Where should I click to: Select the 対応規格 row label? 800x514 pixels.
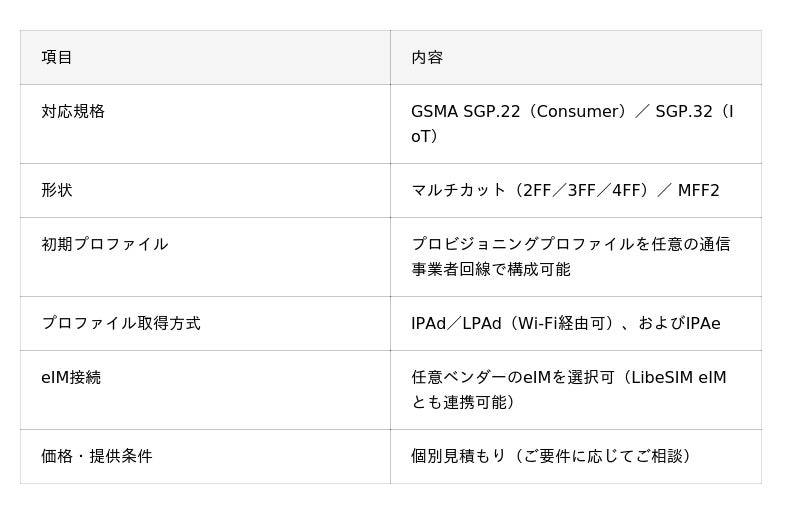tap(73, 111)
